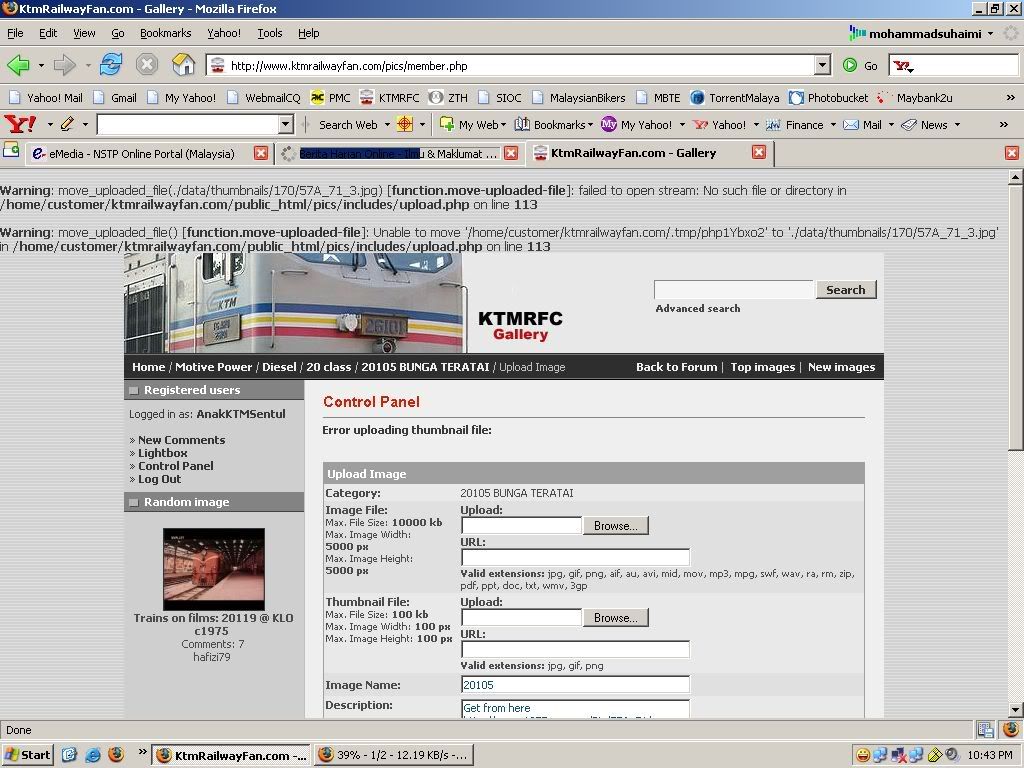Click Mail on the Yahoo toolbar
This screenshot has height=768, width=1024.
click(x=863, y=125)
